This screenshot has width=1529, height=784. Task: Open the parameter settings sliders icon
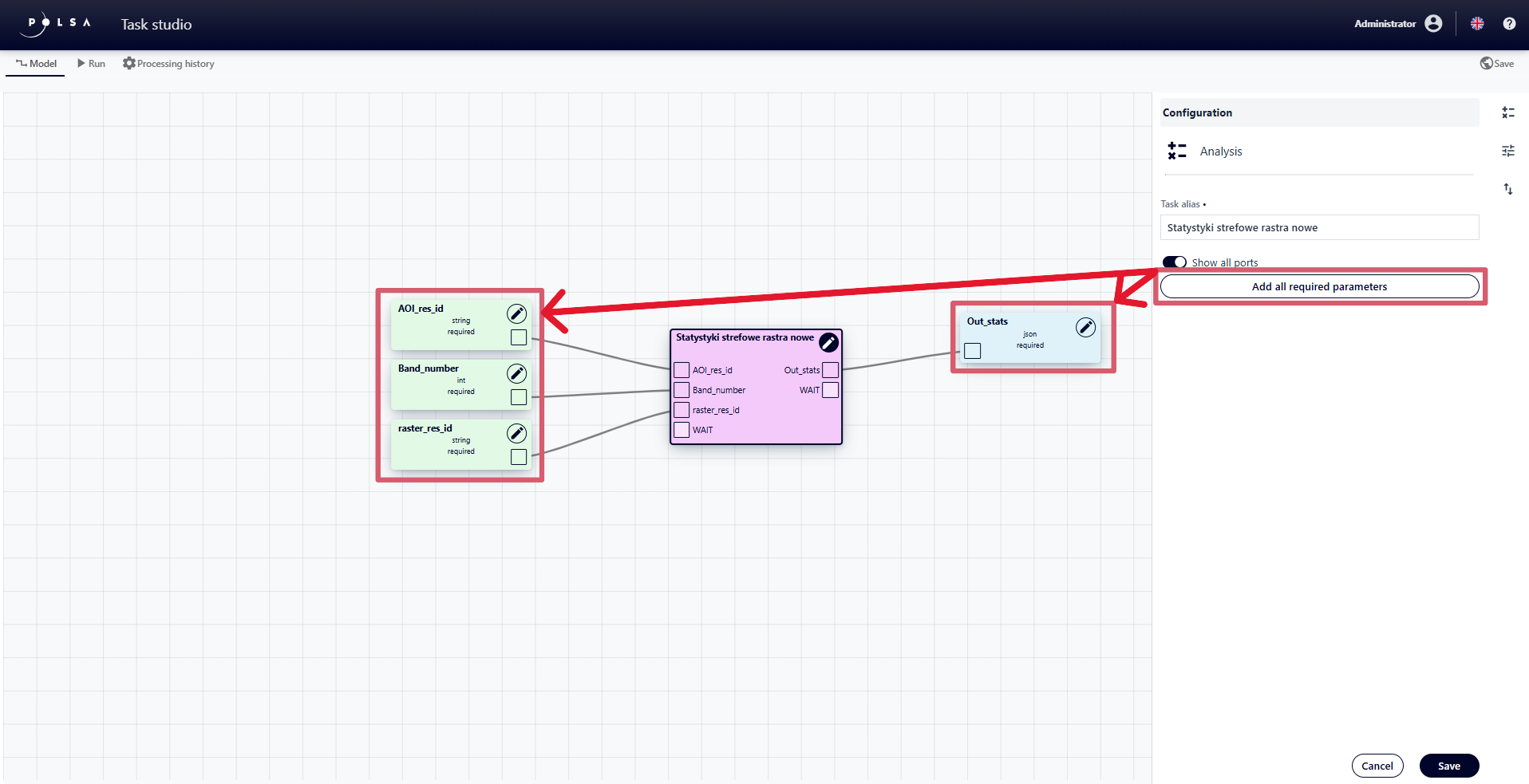click(1508, 151)
